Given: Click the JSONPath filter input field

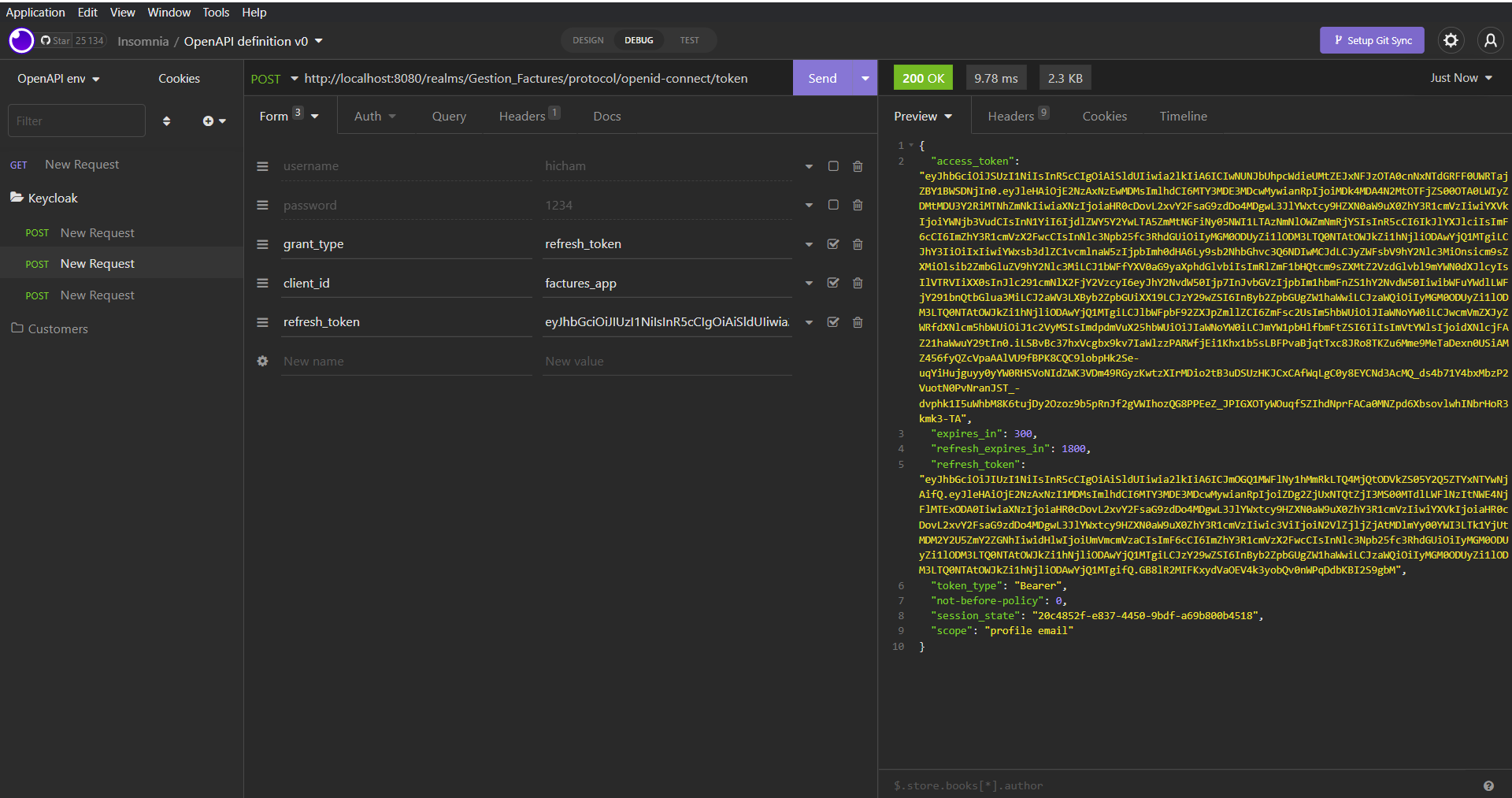Looking at the screenshot, I should click(x=1102, y=785).
